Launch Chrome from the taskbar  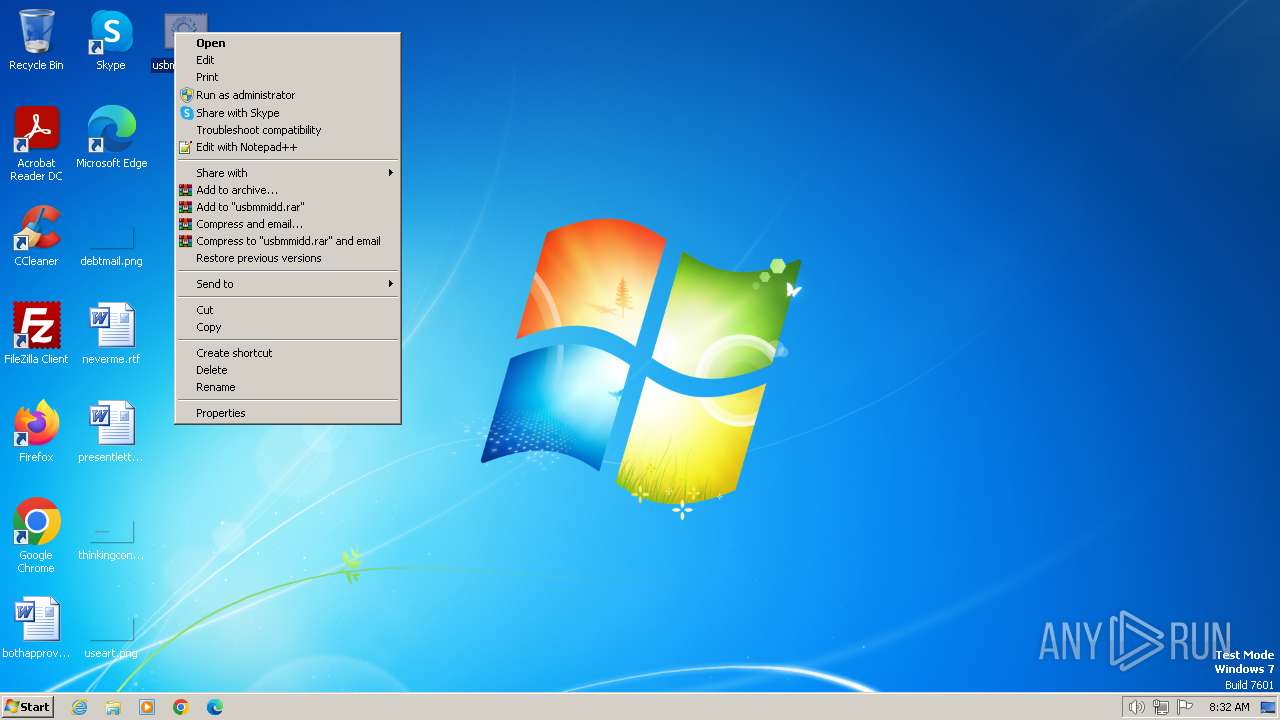point(181,707)
